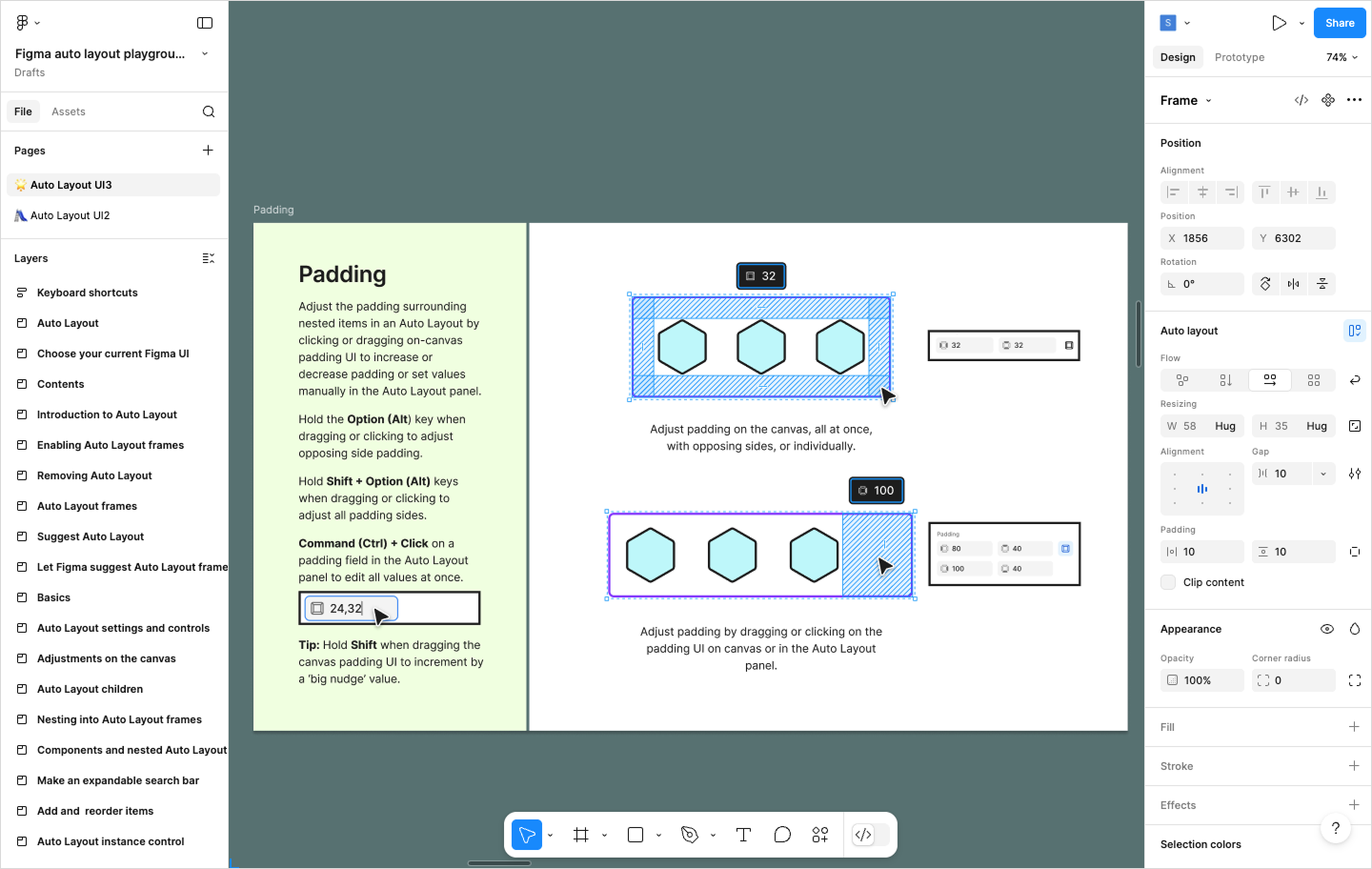Open Dev Mode from the toolbar
Image resolution: width=1372 pixels, height=869 pixels.
[x=865, y=835]
